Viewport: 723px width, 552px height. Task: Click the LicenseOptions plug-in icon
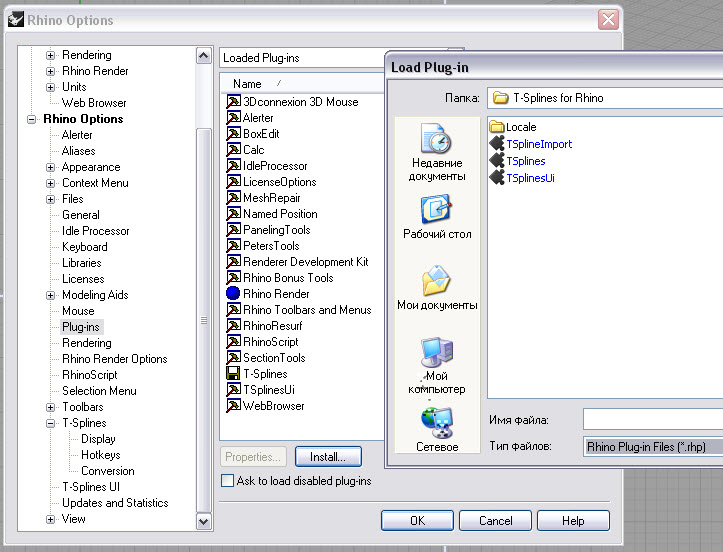pyautogui.click(x=233, y=182)
